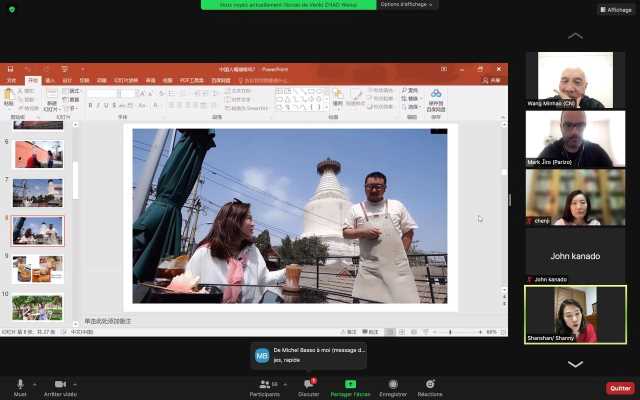Click the Michel Basso chat message notification

(x=308, y=355)
